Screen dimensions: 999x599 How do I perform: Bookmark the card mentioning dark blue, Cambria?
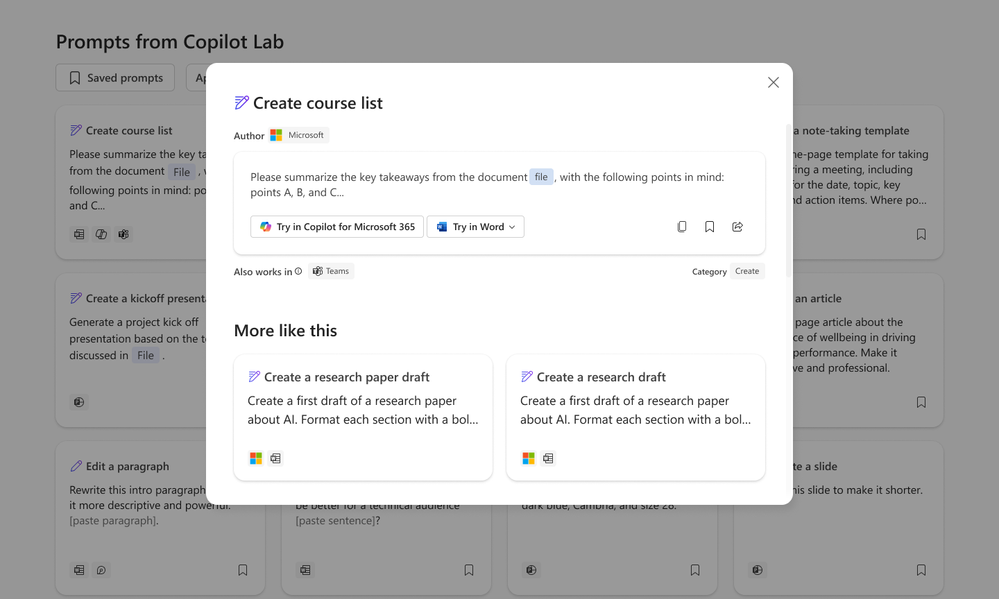point(695,570)
